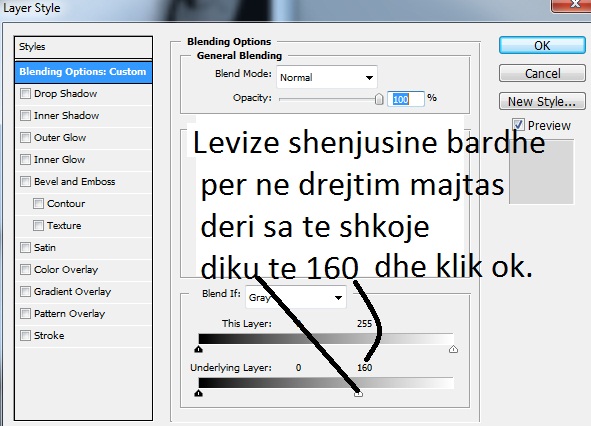Toggle the Preview checkbox
The height and width of the screenshot is (426, 591).
(518, 125)
